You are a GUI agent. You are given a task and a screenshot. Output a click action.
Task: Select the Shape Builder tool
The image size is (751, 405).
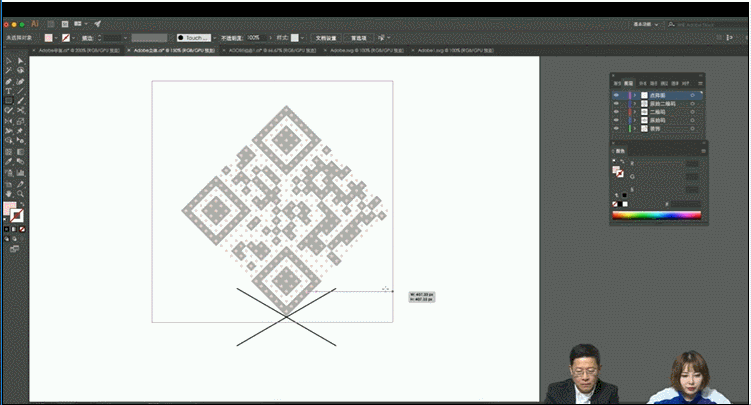click(9, 141)
